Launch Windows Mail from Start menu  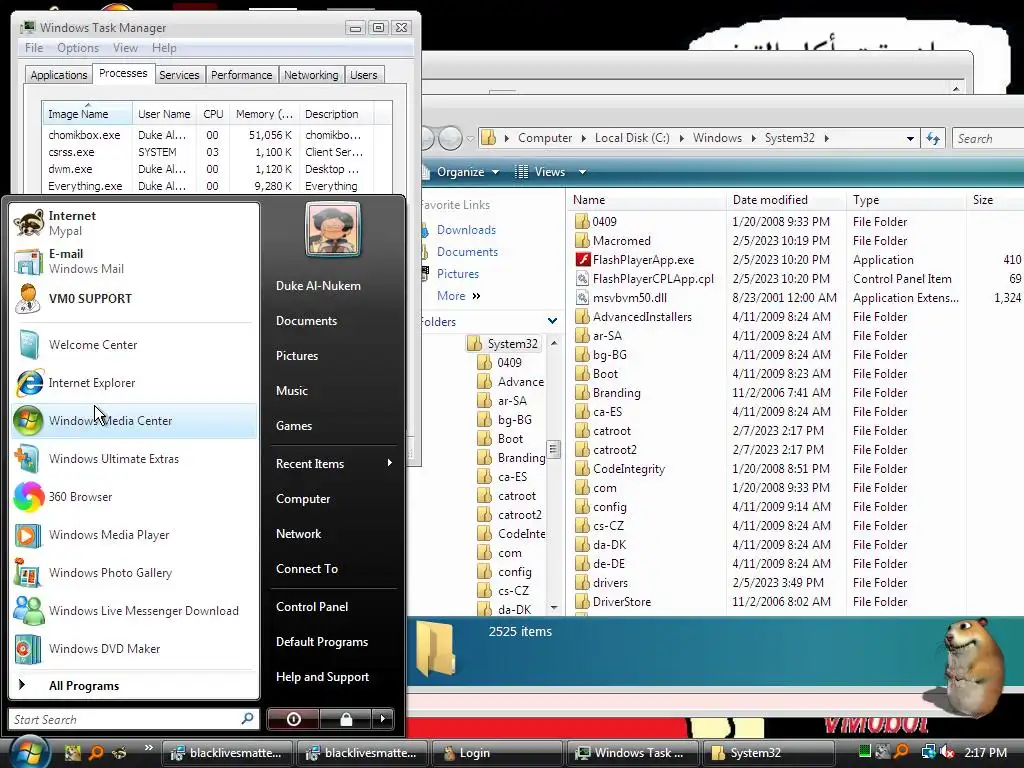134,261
